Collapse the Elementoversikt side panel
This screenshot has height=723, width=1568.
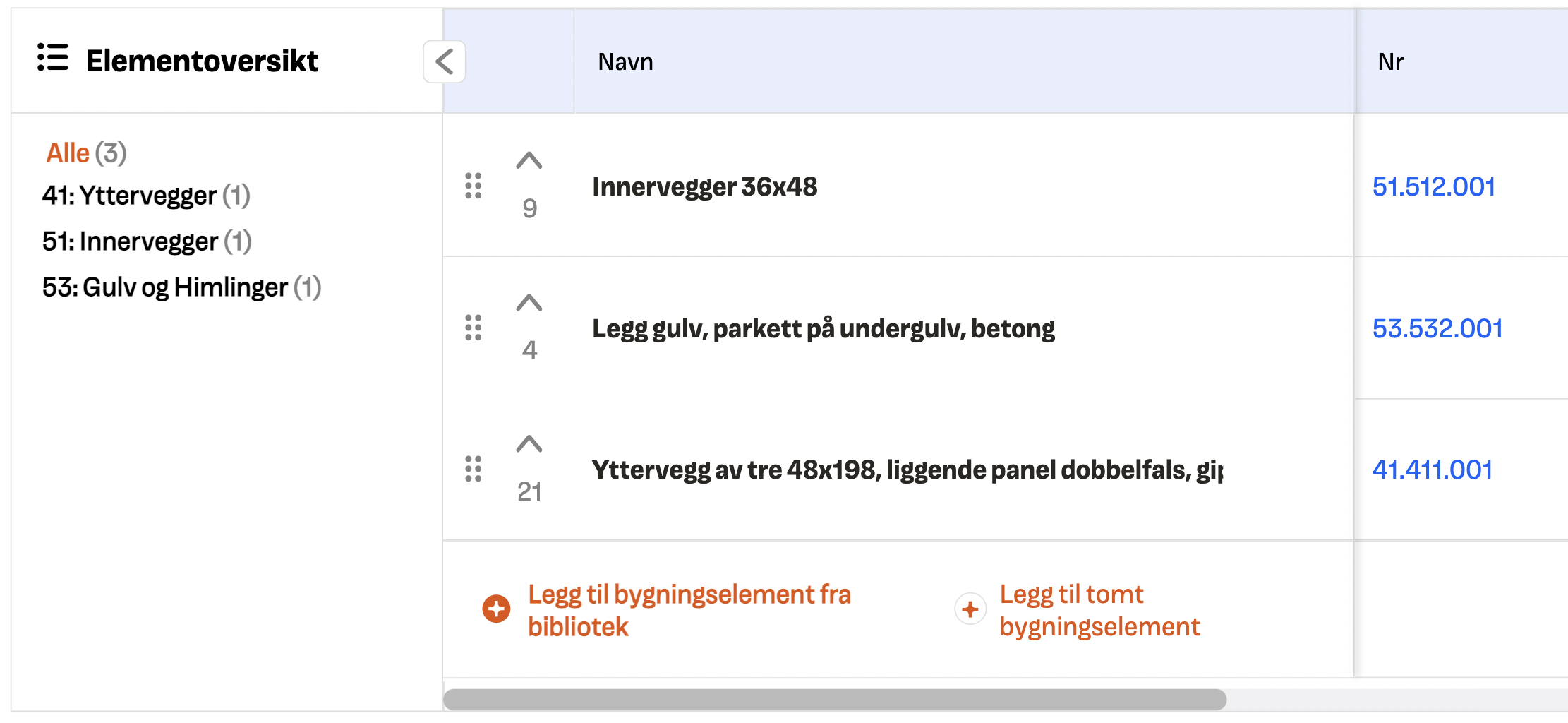tap(445, 62)
